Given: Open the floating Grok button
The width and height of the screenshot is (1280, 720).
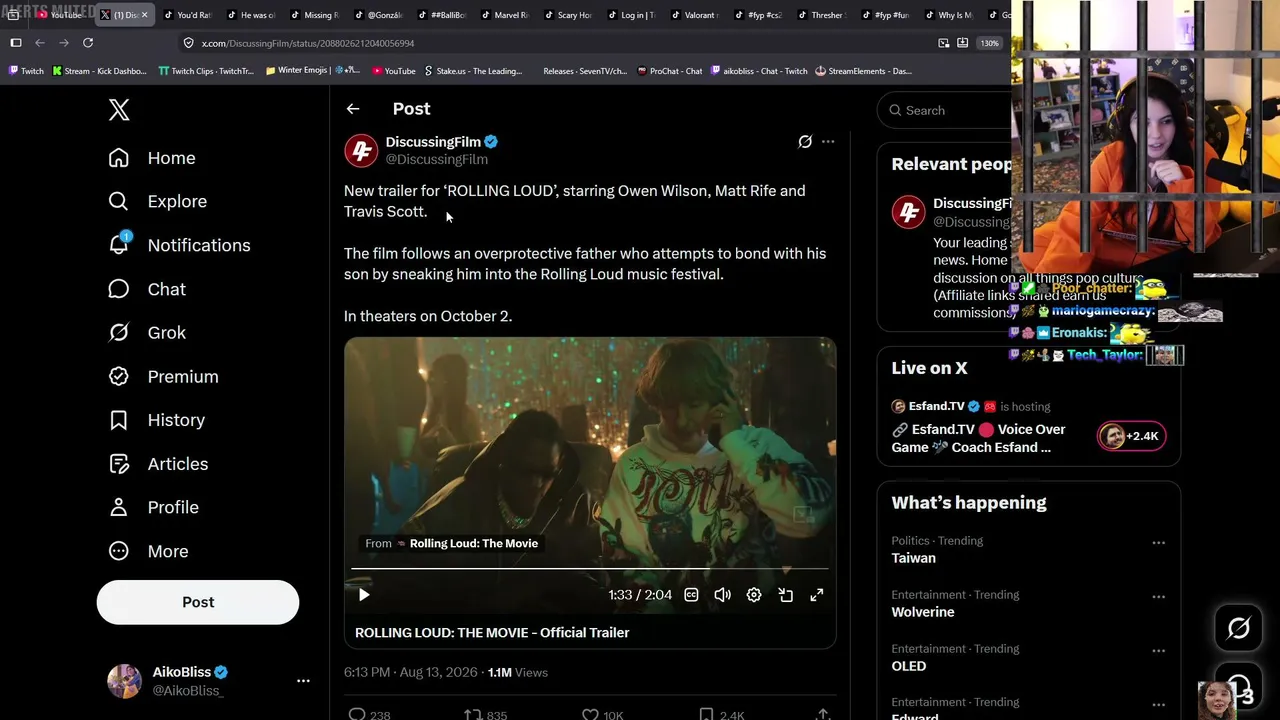Looking at the screenshot, I should [x=1238, y=628].
